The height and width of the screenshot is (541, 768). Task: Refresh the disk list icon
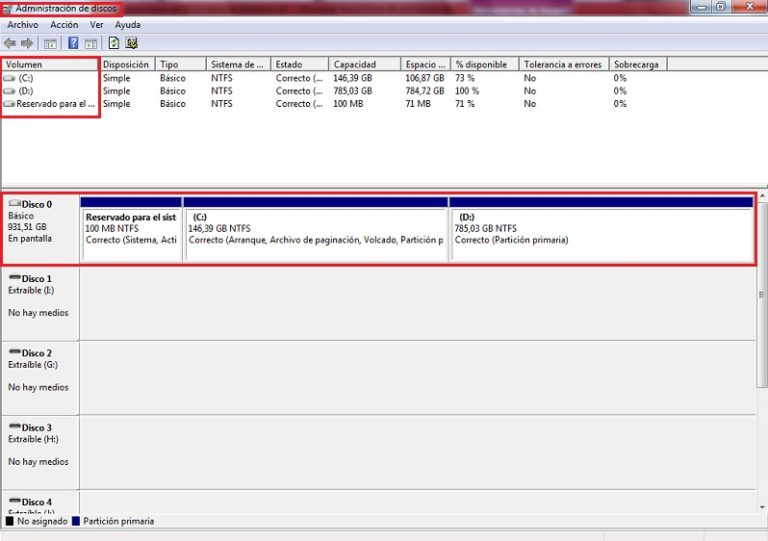(114, 43)
